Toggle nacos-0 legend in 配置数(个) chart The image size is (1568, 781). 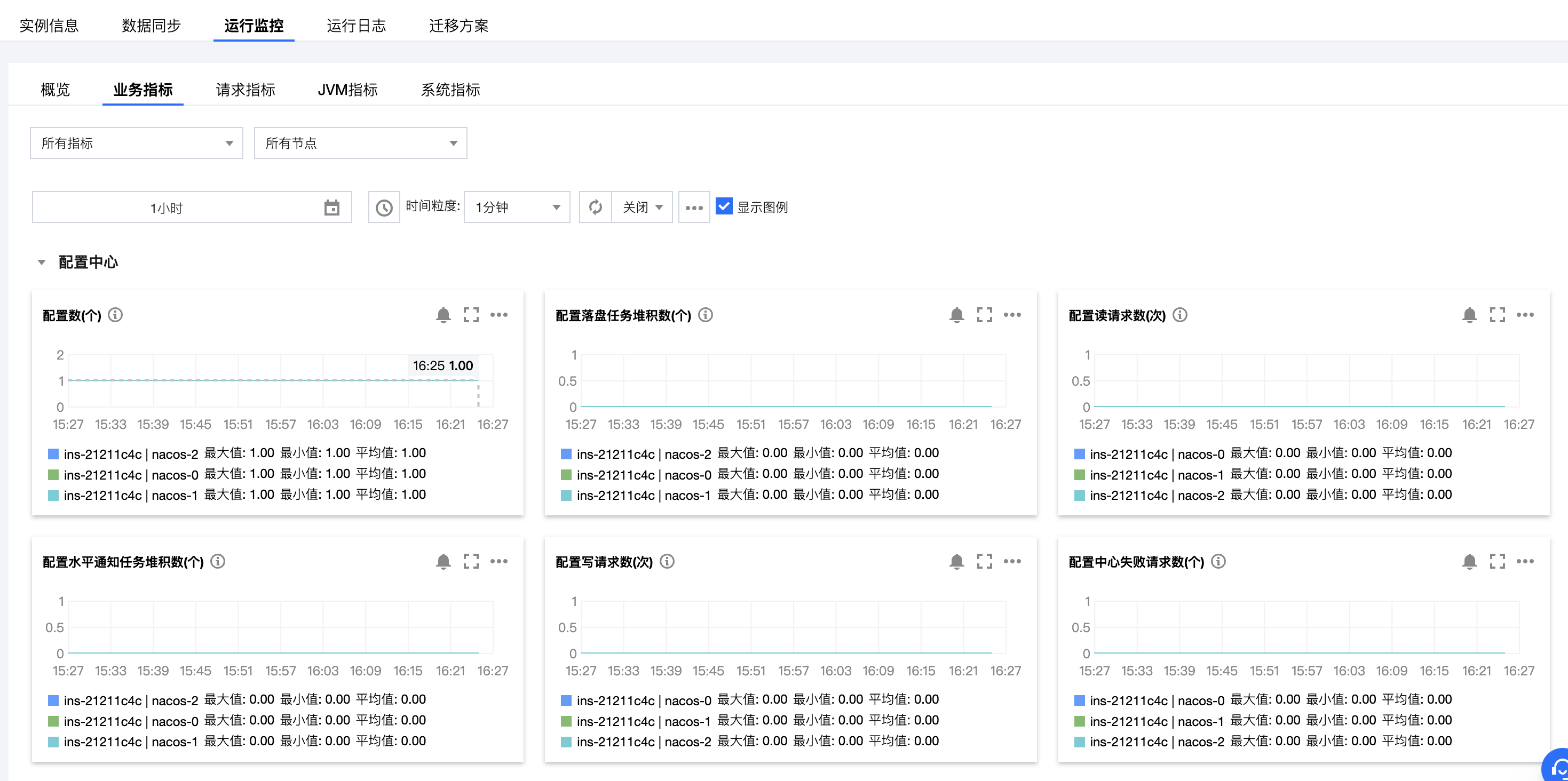123,474
